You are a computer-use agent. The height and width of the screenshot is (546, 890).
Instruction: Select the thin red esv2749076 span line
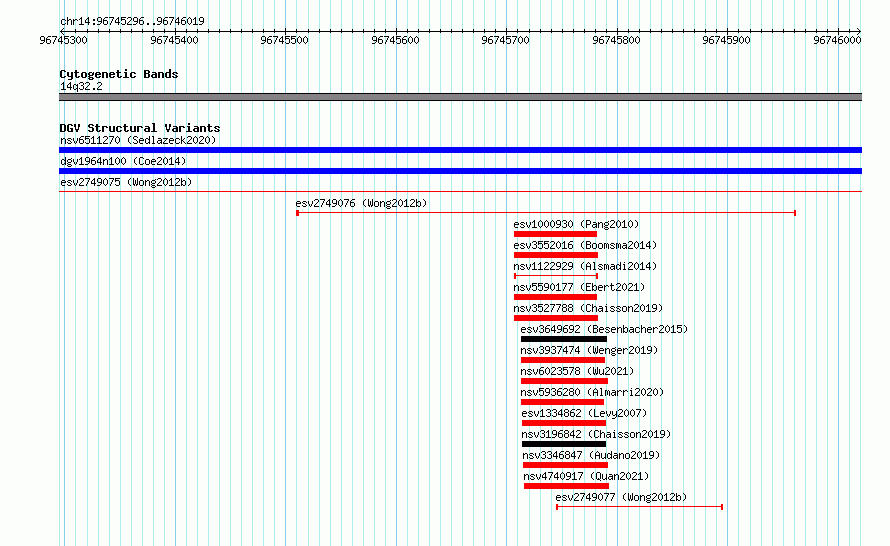click(546, 213)
